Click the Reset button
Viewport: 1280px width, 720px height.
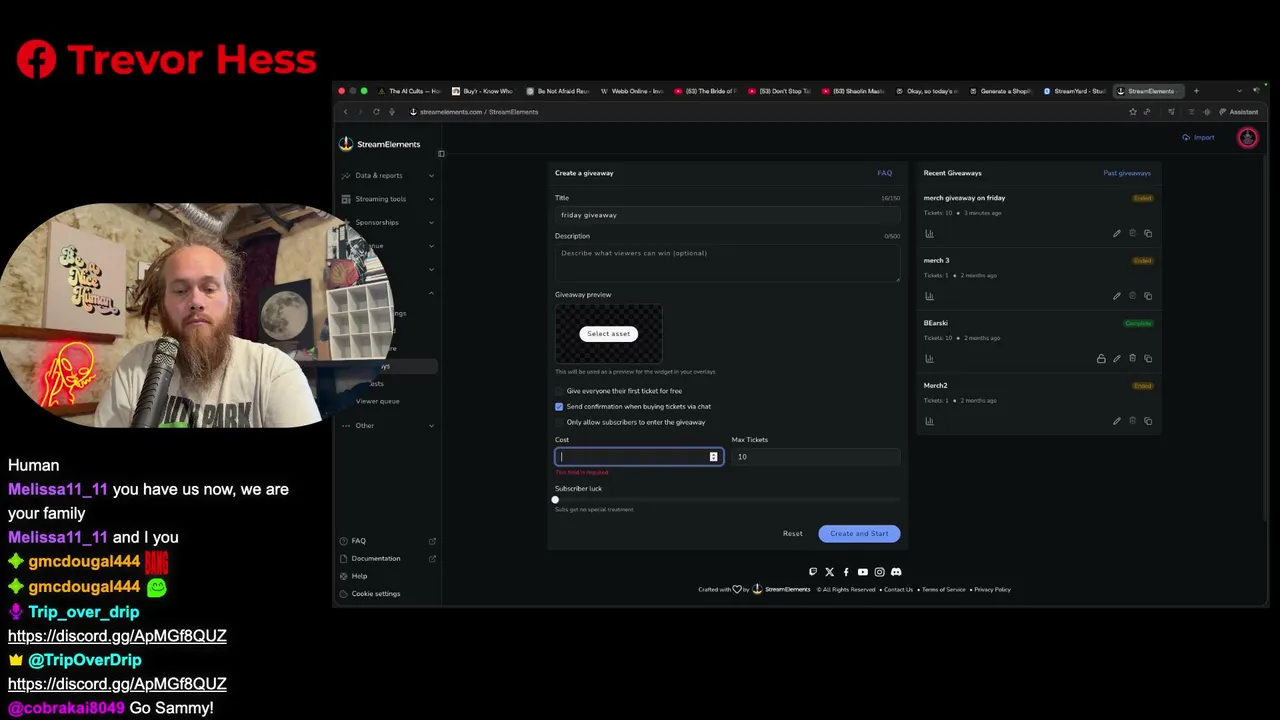tap(792, 534)
